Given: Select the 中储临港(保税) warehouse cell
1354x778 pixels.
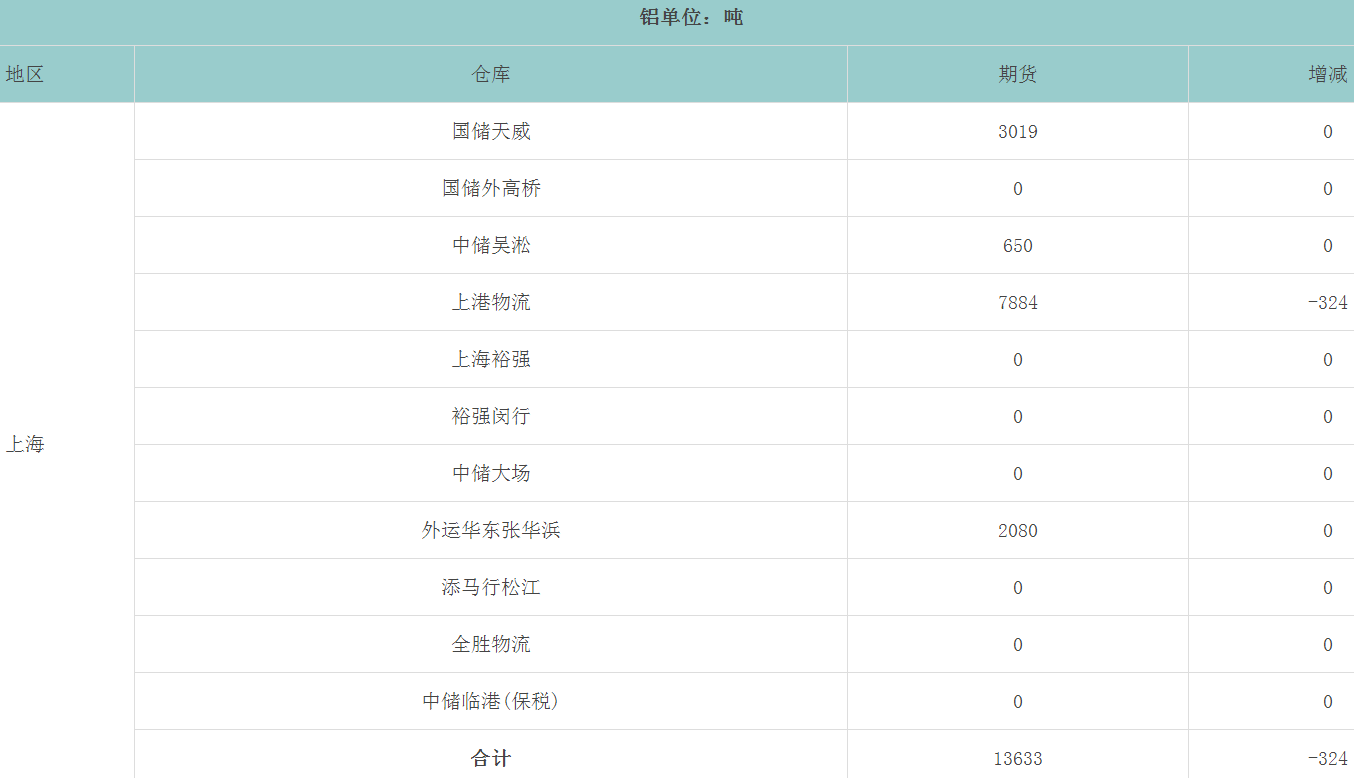Looking at the screenshot, I should click(x=490, y=701).
